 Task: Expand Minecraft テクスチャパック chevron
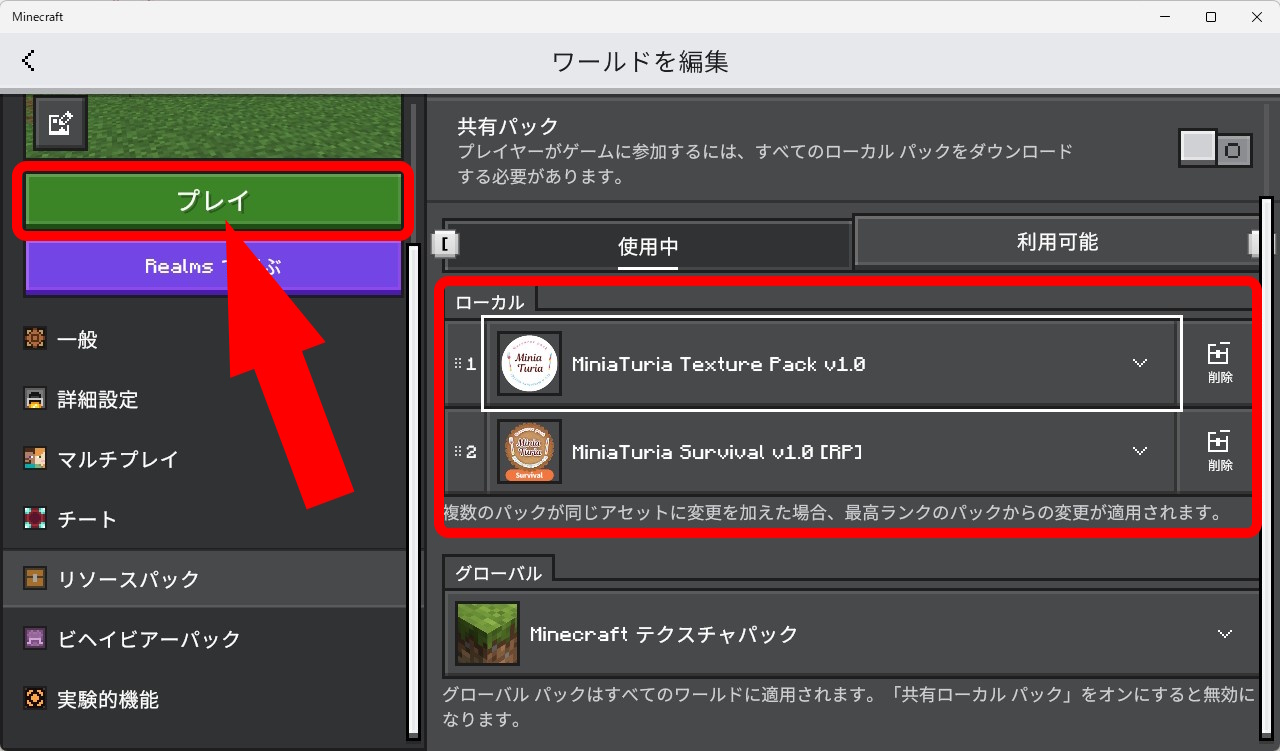1224,634
